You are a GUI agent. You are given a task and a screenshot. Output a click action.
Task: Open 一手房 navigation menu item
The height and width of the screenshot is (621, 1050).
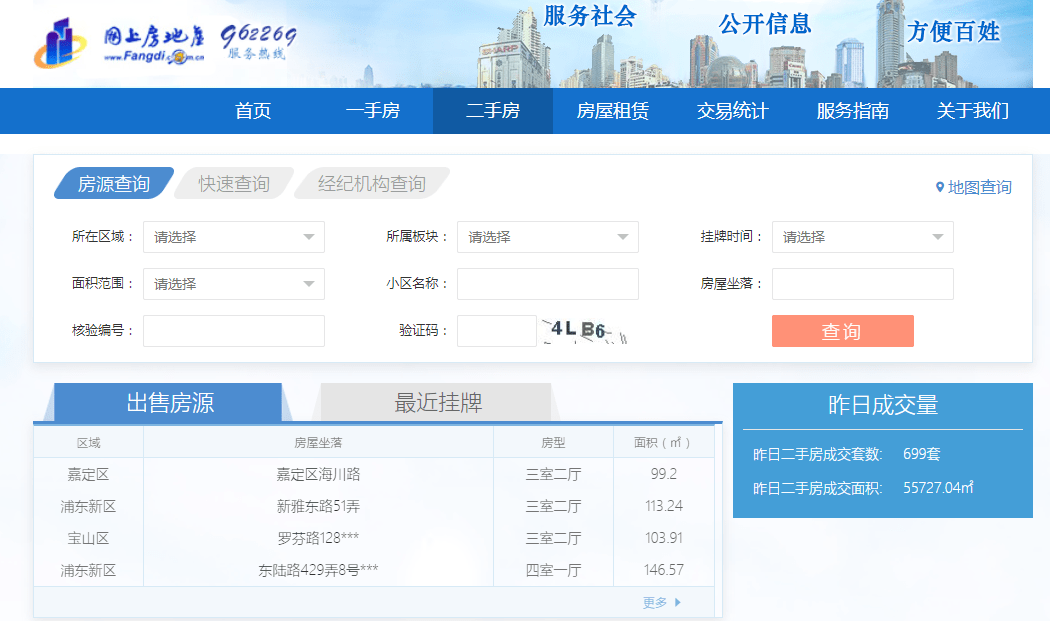pos(373,111)
